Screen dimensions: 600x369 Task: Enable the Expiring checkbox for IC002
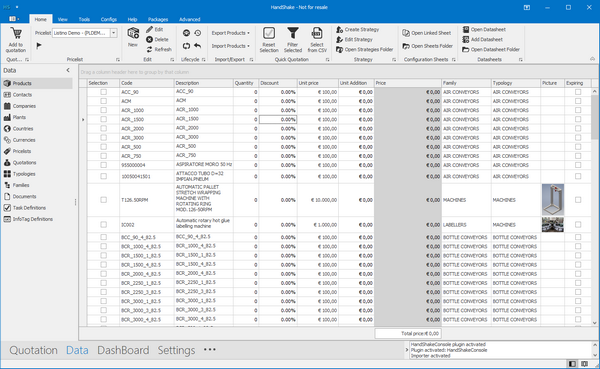pyautogui.click(x=578, y=225)
